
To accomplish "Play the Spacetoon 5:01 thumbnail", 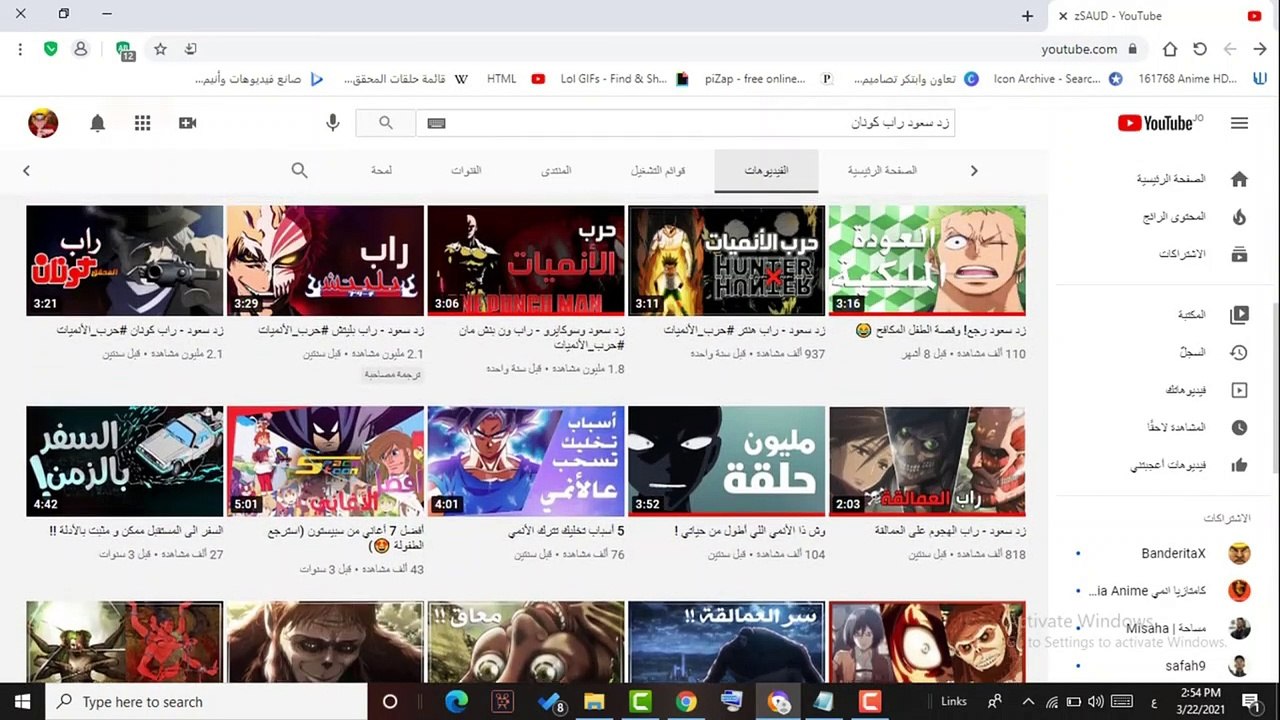I will click(326, 461).
